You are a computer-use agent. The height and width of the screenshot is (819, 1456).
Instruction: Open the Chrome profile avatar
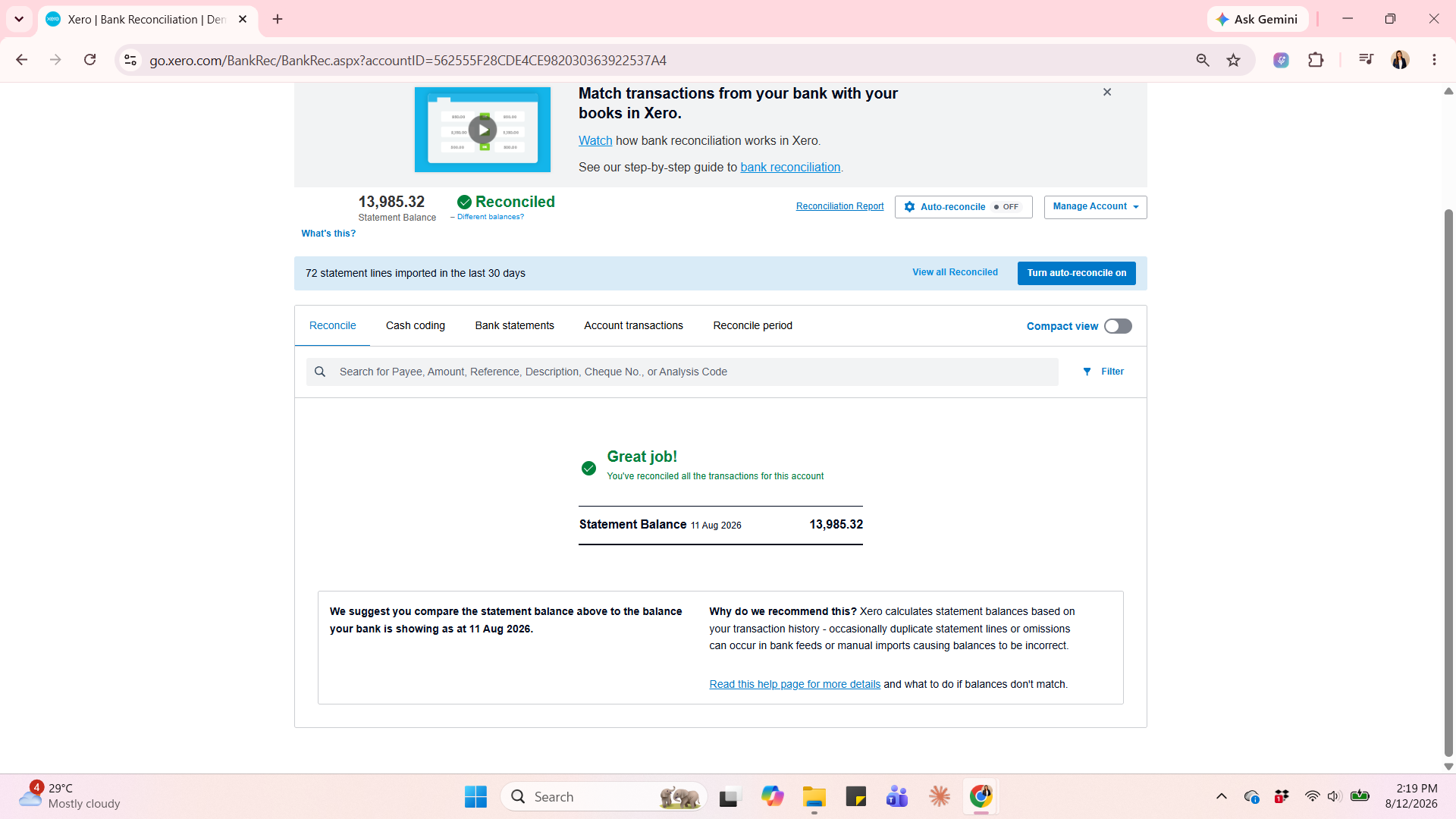click(x=1400, y=60)
